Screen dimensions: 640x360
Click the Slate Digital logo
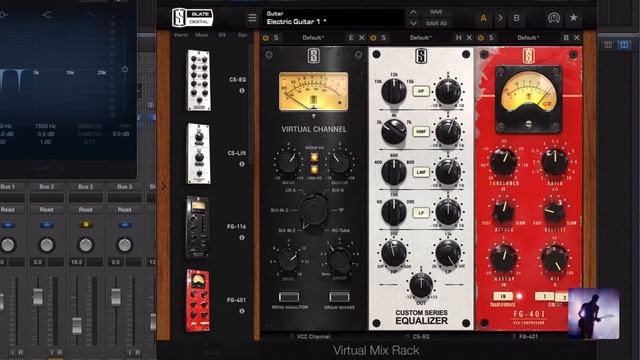[192, 18]
